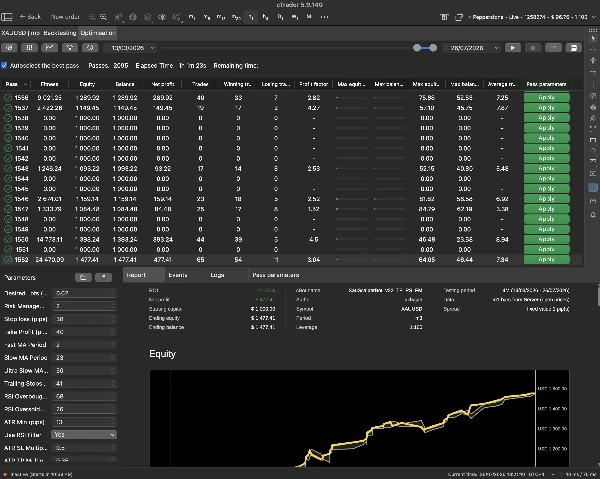Click the Slow MA Period stepper arrows
Image resolution: width=600 pixels, height=479 pixels.
tap(113, 358)
